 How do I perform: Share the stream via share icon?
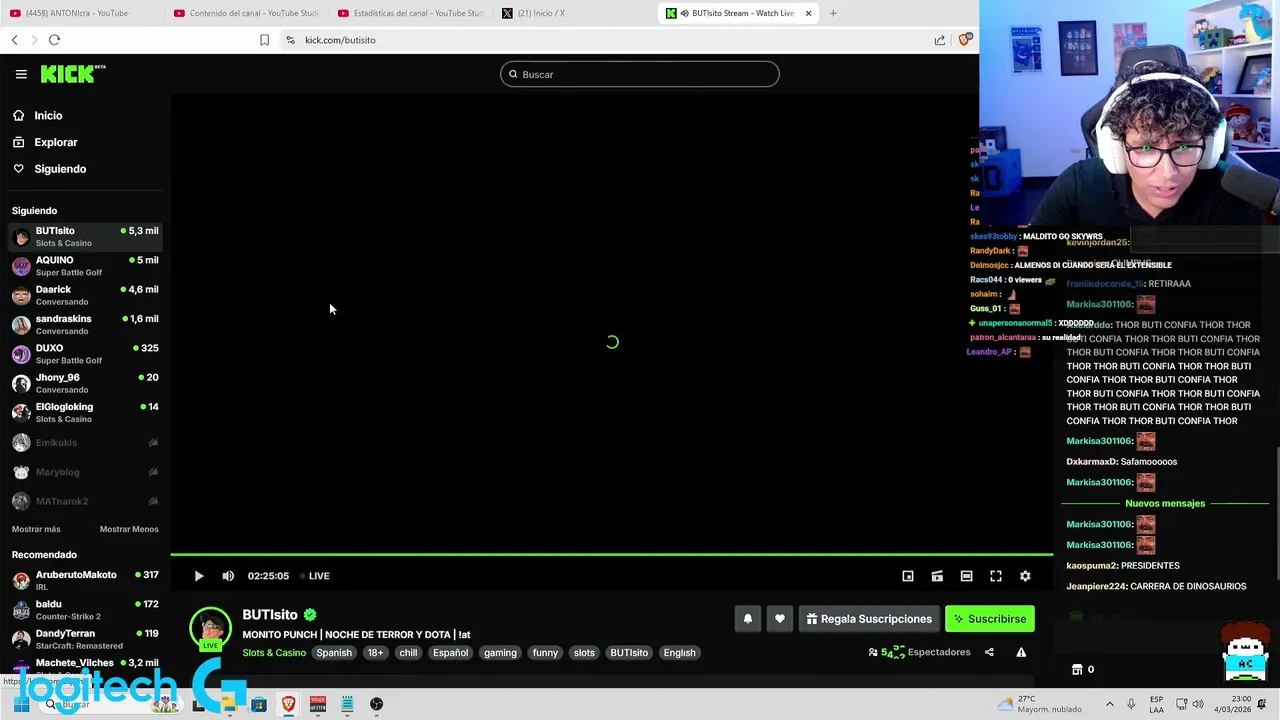tap(989, 652)
